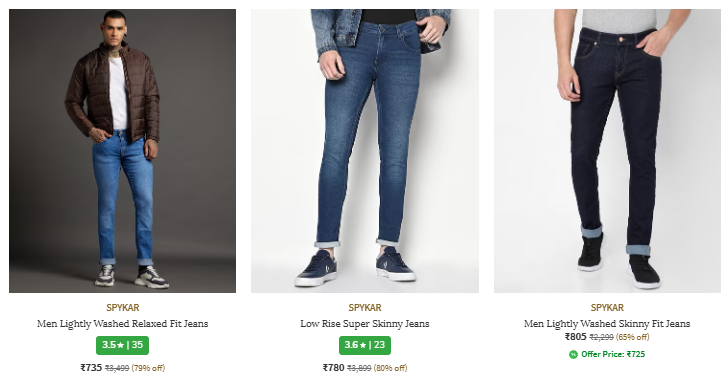This screenshot has width=728, height=382.
Task: Select SPYKAR brand above Low Rise Super Skinny
Action: click(365, 308)
